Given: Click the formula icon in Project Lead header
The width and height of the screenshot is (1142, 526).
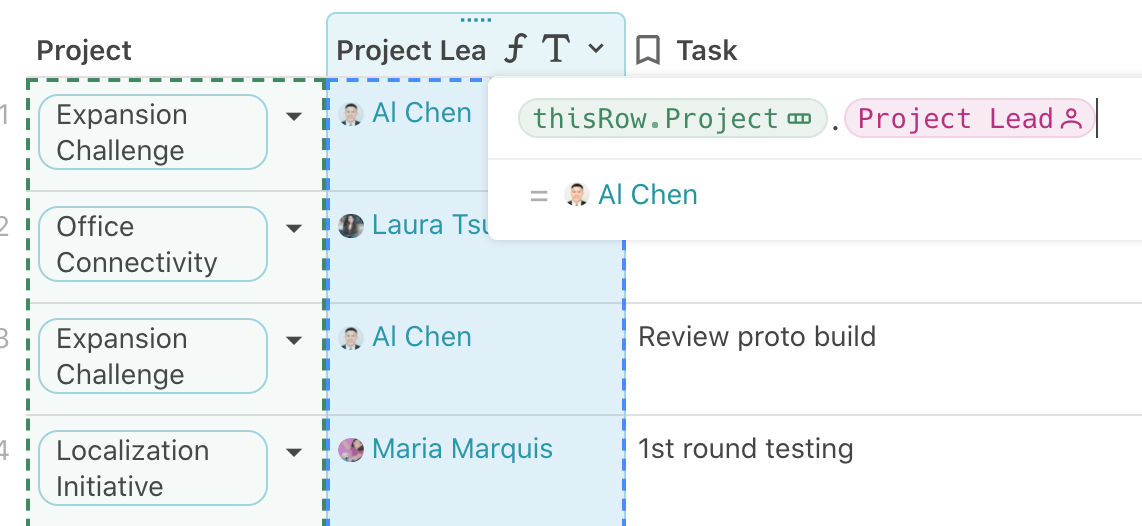Looking at the screenshot, I should (x=516, y=50).
